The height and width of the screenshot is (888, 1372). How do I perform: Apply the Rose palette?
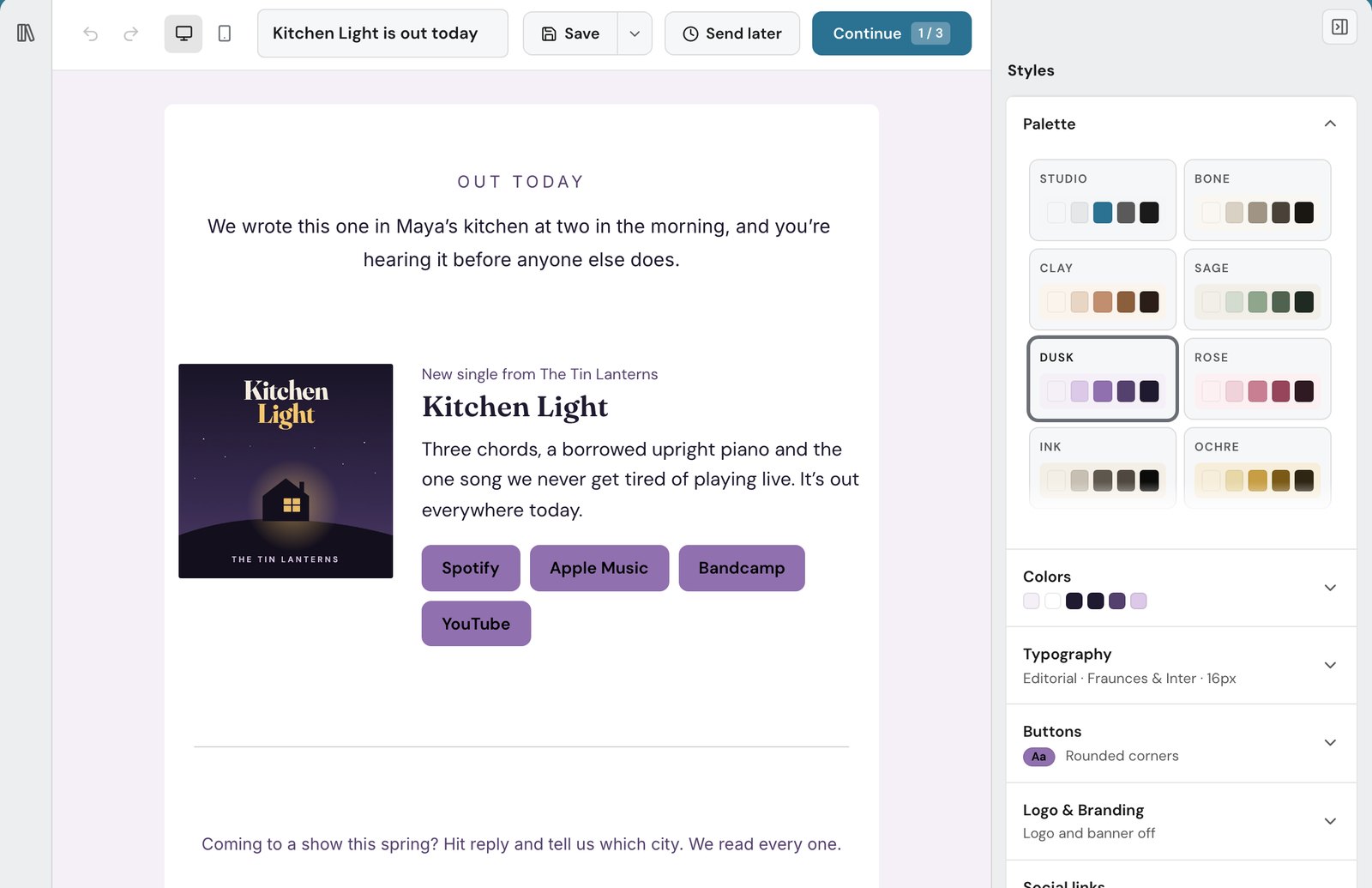[x=1257, y=378]
